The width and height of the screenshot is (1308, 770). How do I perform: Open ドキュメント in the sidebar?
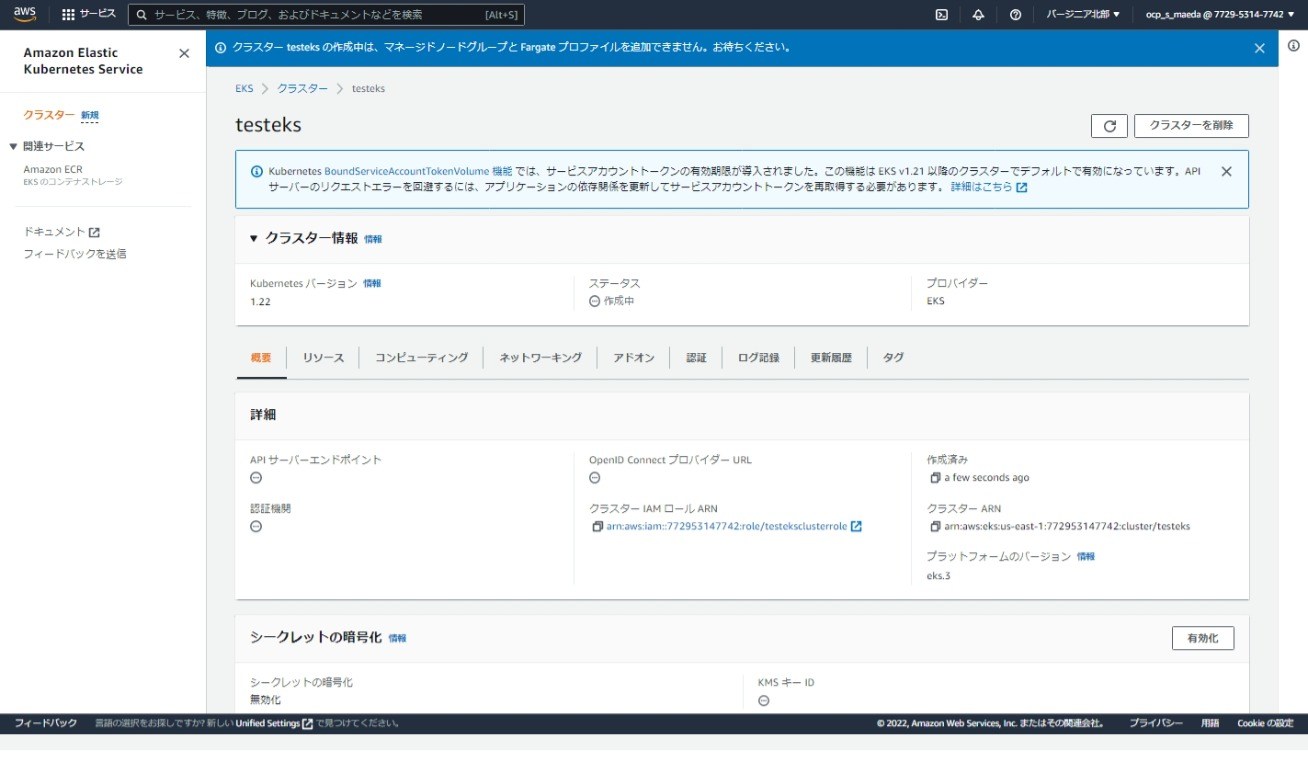(62, 232)
